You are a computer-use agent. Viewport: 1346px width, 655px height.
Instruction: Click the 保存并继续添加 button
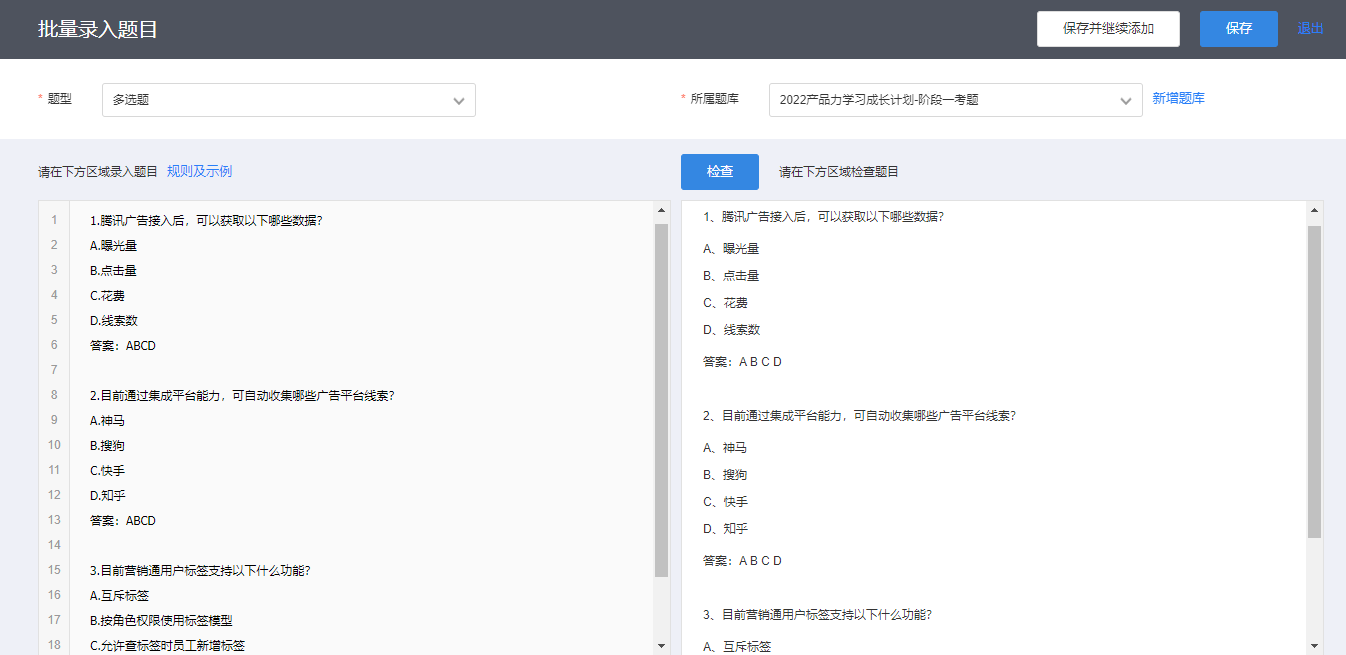(1108, 29)
